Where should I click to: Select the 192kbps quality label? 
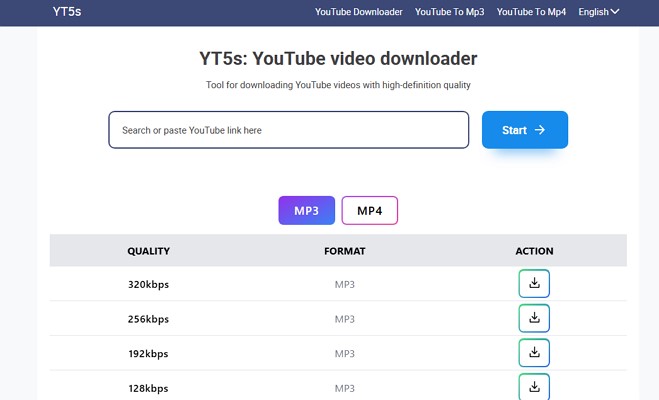148,354
